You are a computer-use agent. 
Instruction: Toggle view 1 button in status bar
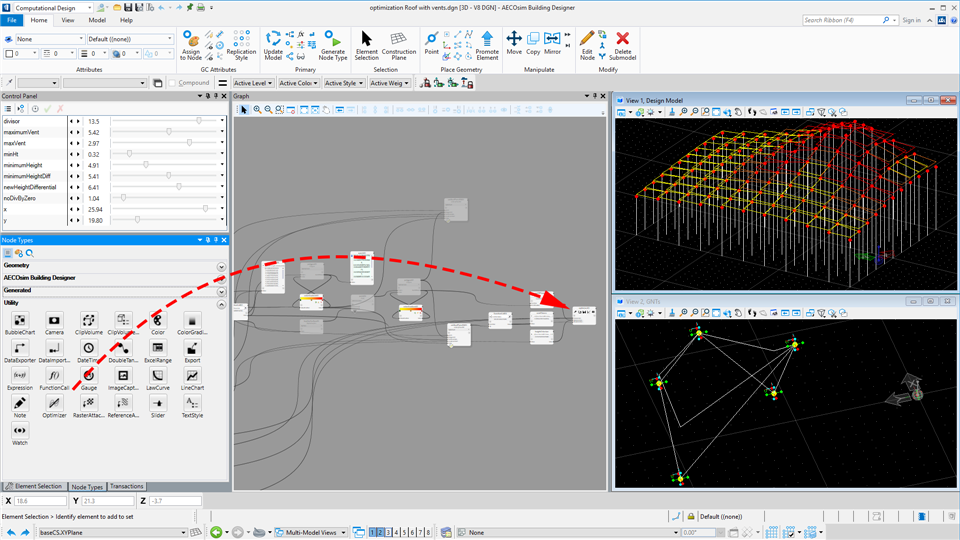372,533
